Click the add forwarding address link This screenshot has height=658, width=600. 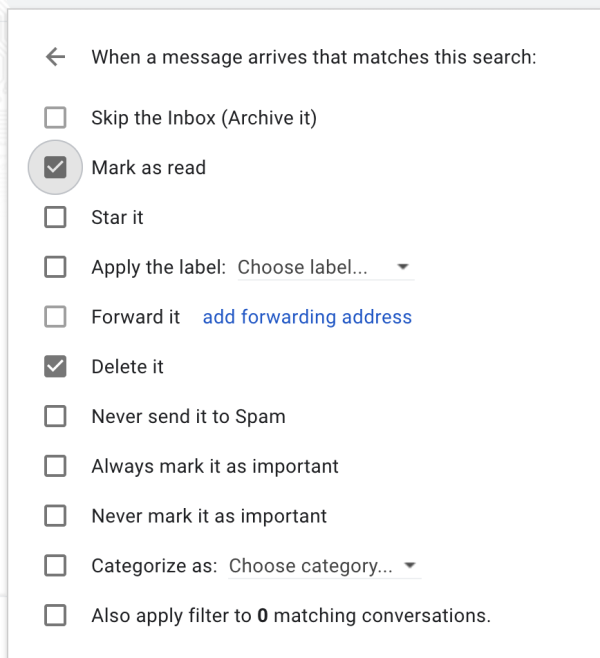point(307,317)
